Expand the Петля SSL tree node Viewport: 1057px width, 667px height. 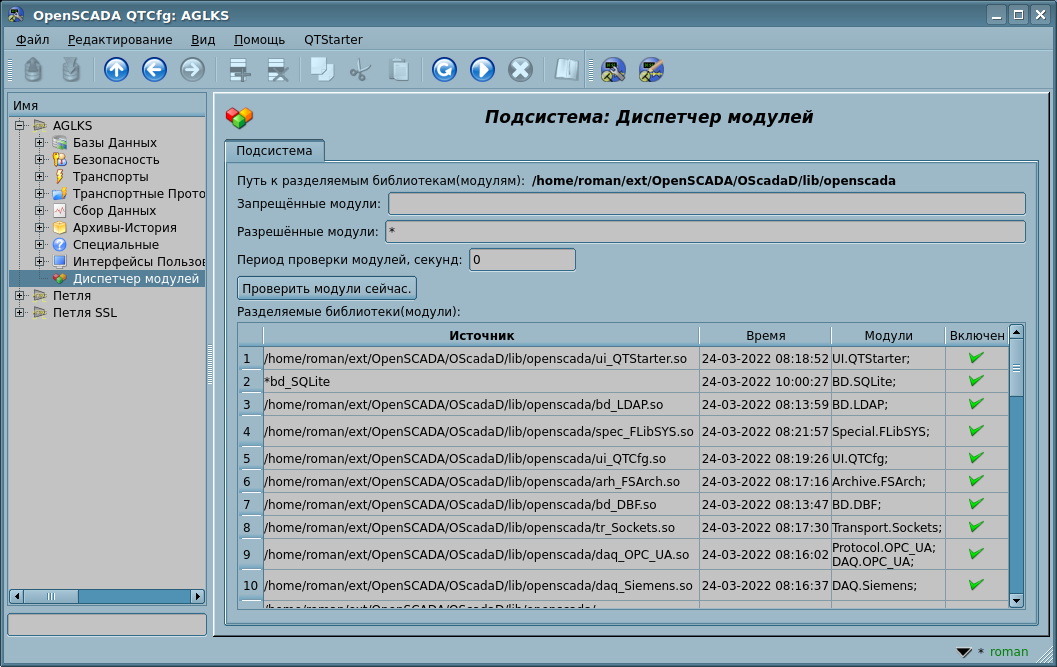pos(20,312)
